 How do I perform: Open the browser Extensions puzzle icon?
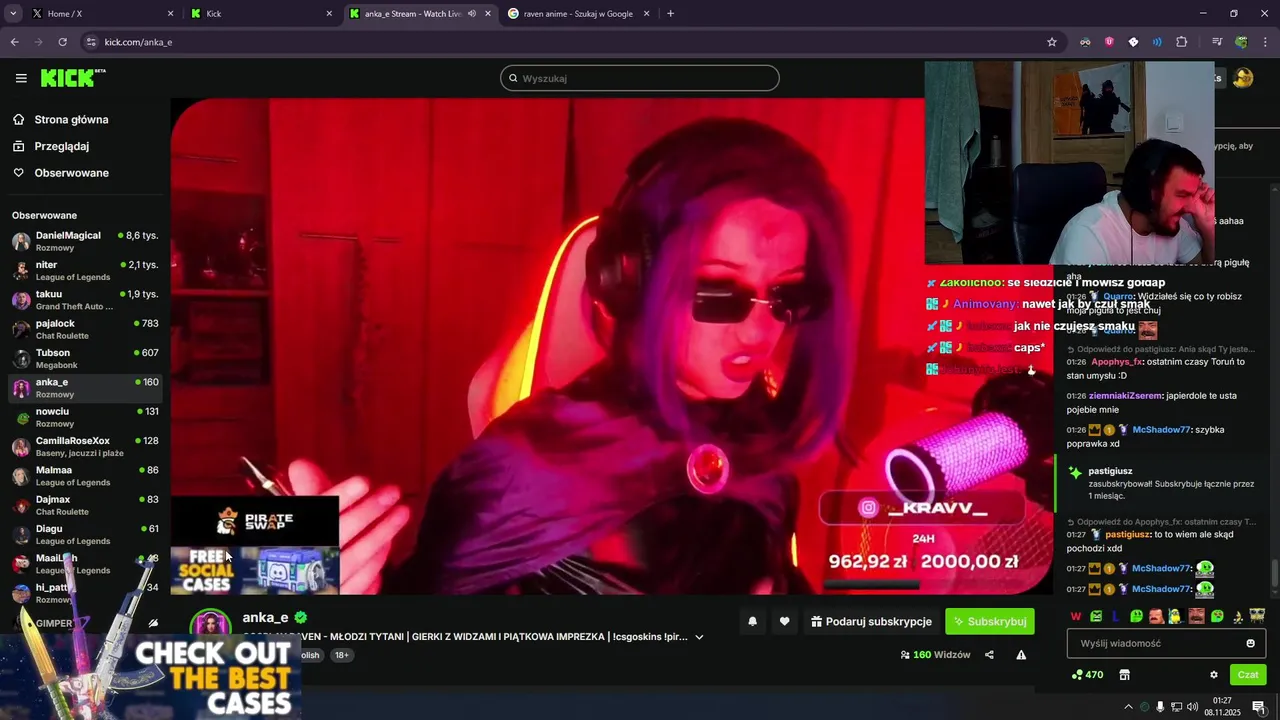click(1181, 42)
